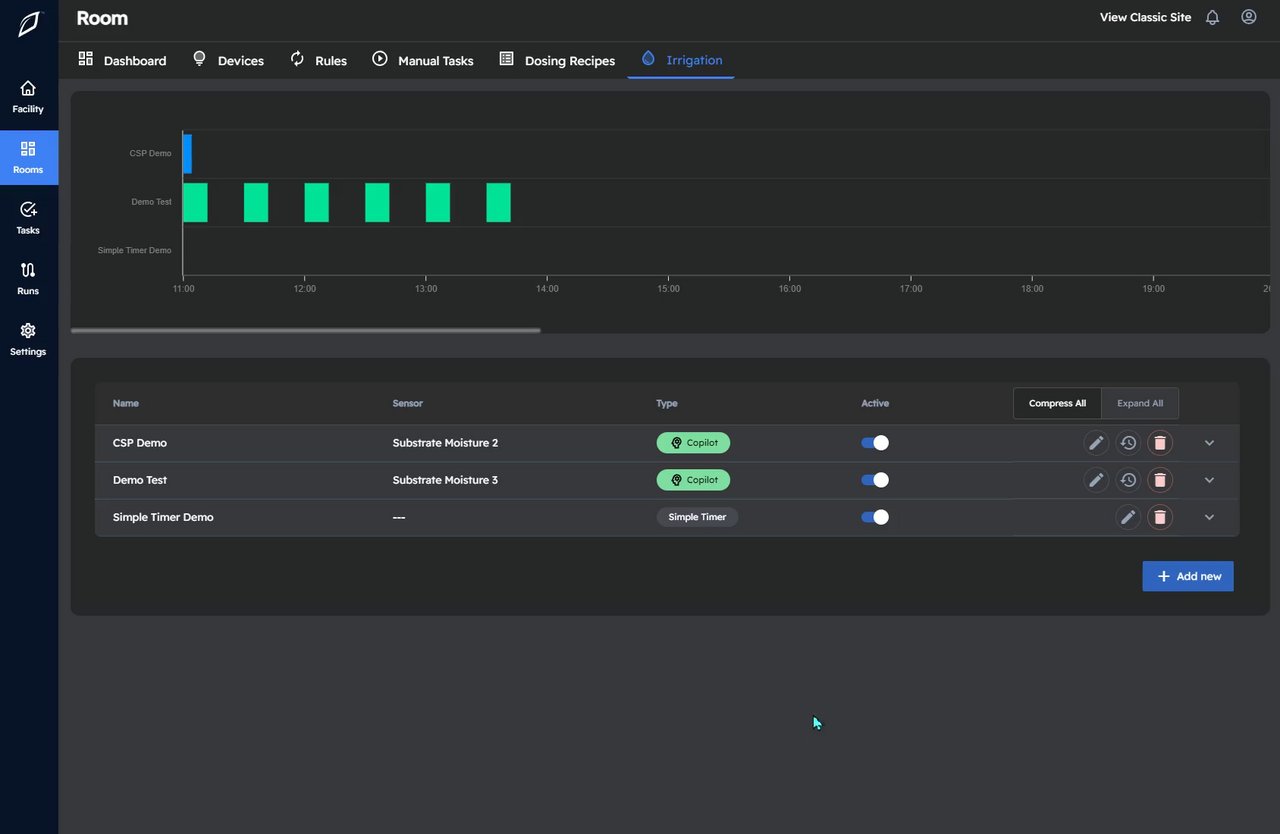
Task: Edit the CSP Demo irrigation program
Action: click(x=1096, y=443)
